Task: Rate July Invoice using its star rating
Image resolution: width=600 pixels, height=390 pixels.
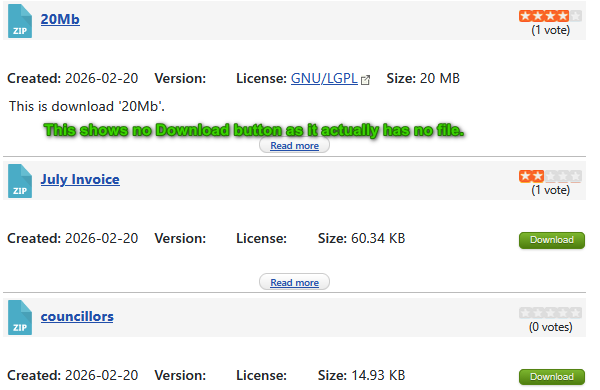Action: (550, 176)
